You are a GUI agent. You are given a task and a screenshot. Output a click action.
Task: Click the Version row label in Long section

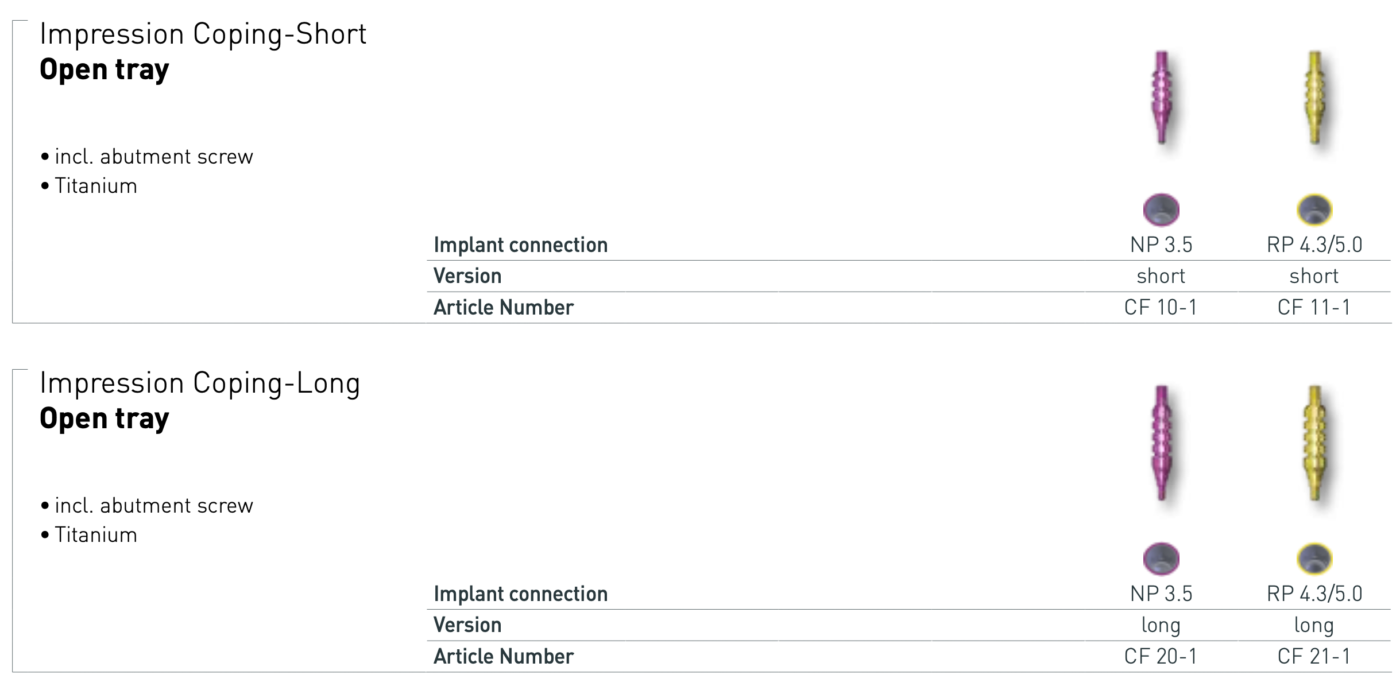(467, 625)
